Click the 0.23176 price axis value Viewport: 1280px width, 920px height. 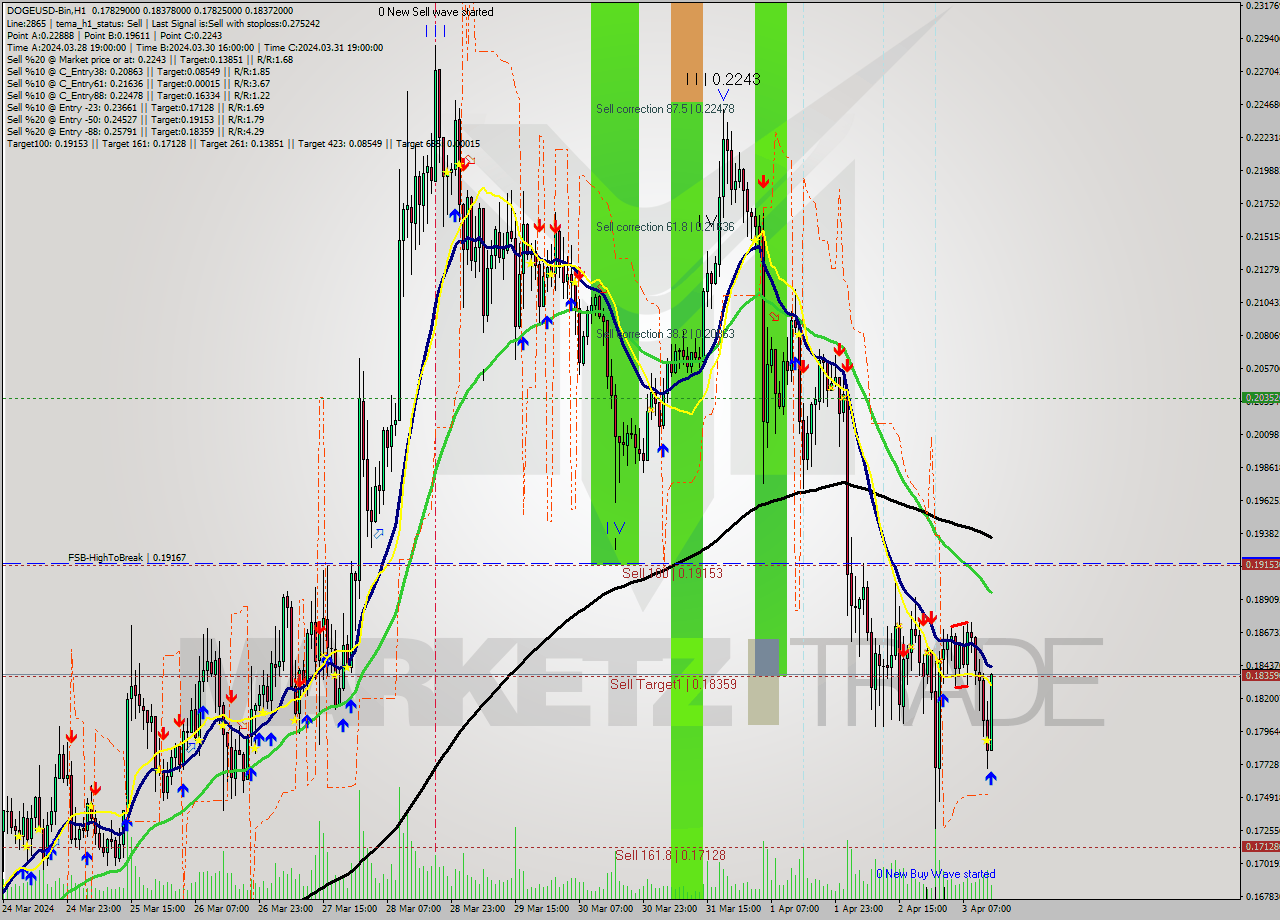(1262, 6)
